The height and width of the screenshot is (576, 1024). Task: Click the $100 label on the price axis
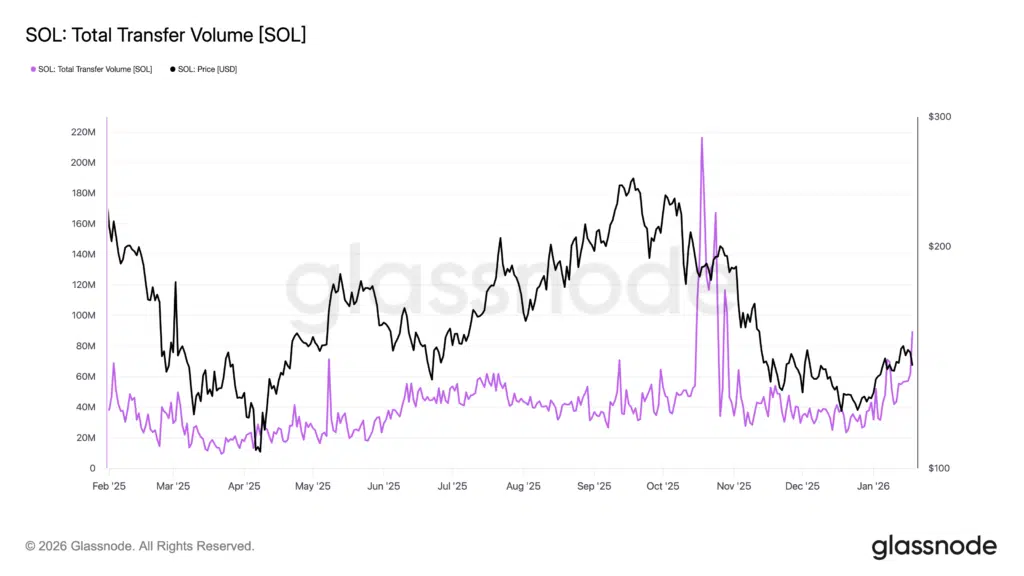[x=941, y=468]
